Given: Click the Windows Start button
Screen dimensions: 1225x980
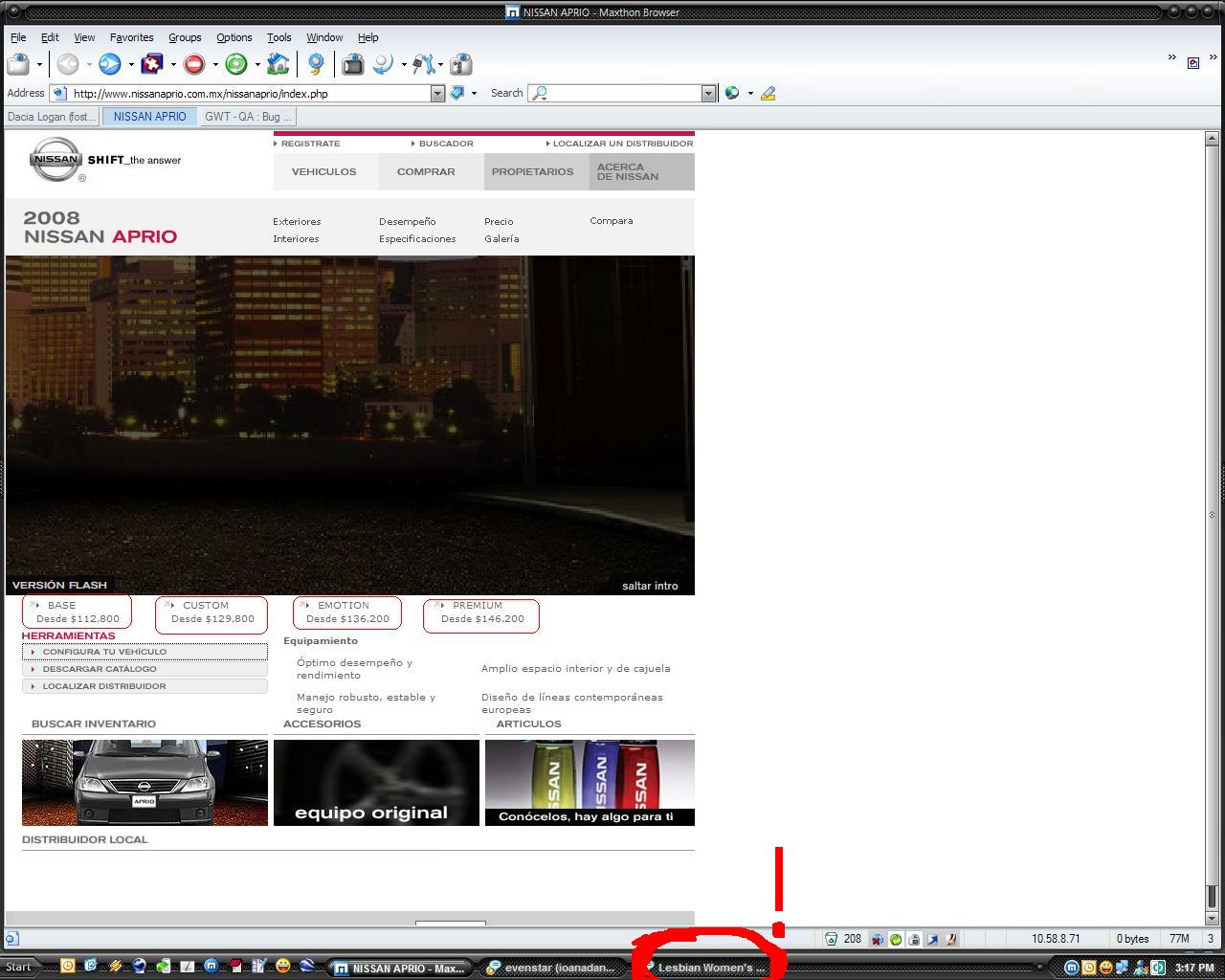Looking at the screenshot, I should (18, 967).
